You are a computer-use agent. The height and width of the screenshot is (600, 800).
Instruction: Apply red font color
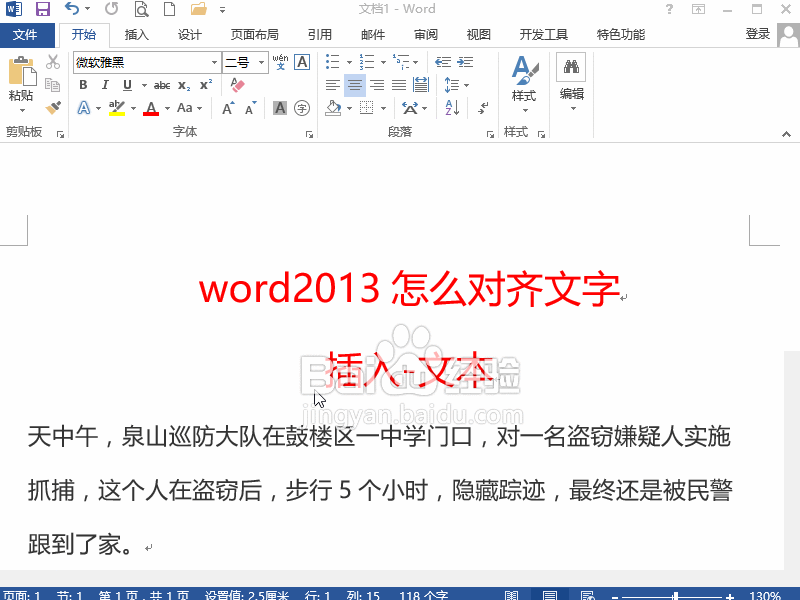pyautogui.click(x=151, y=108)
